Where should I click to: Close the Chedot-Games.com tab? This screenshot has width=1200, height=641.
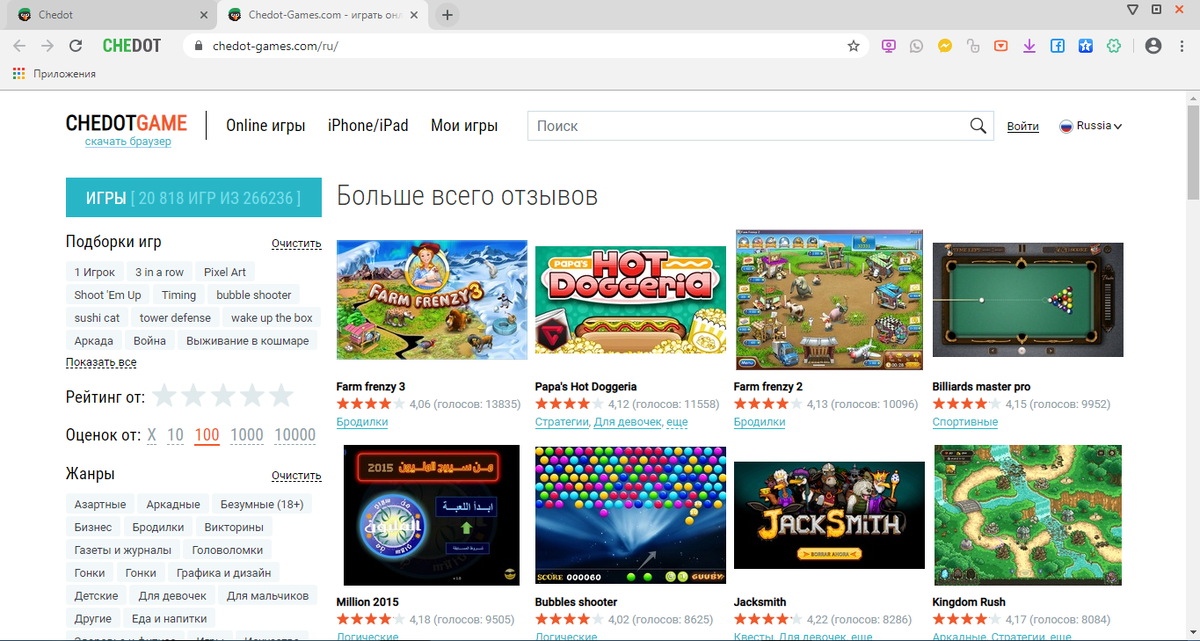coord(414,15)
